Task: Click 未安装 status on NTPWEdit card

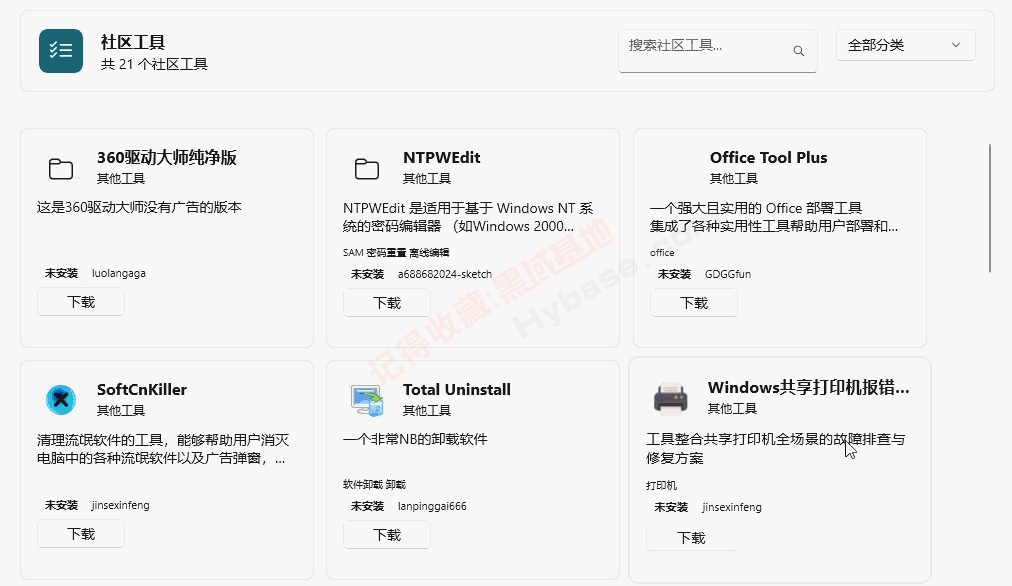Action: (367, 274)
